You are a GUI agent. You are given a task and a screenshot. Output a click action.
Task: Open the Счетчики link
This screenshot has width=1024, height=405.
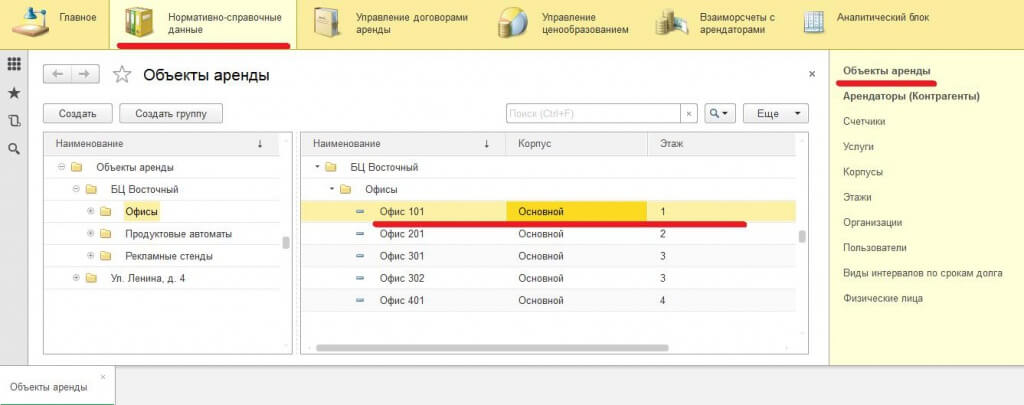[864, 122]
